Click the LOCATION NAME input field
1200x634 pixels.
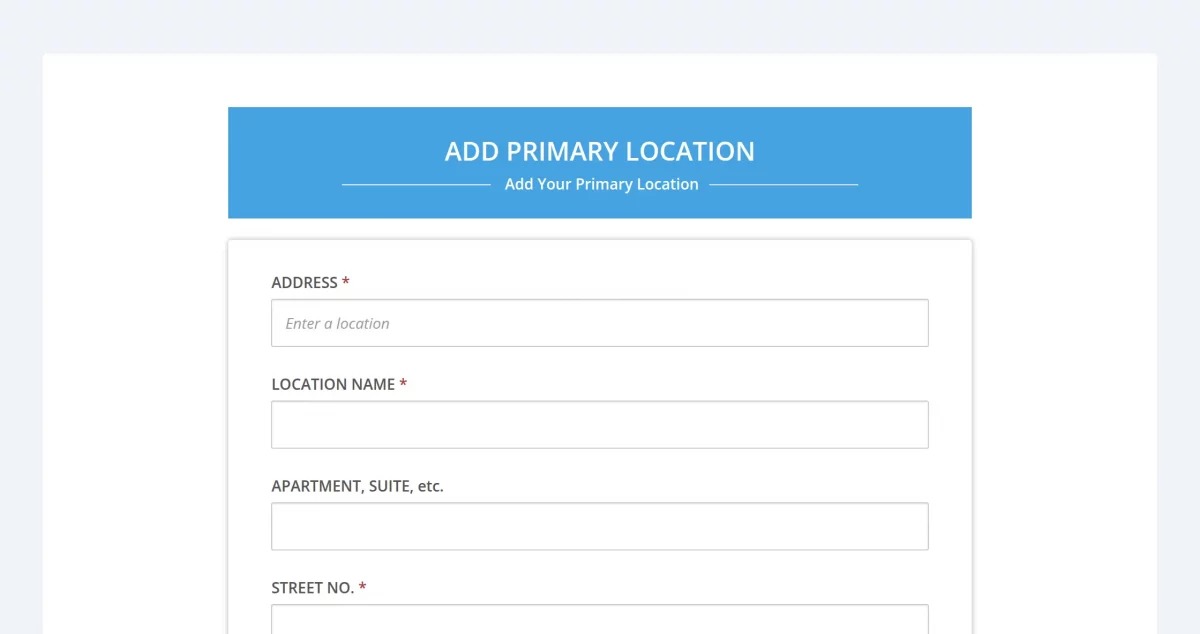600,424
